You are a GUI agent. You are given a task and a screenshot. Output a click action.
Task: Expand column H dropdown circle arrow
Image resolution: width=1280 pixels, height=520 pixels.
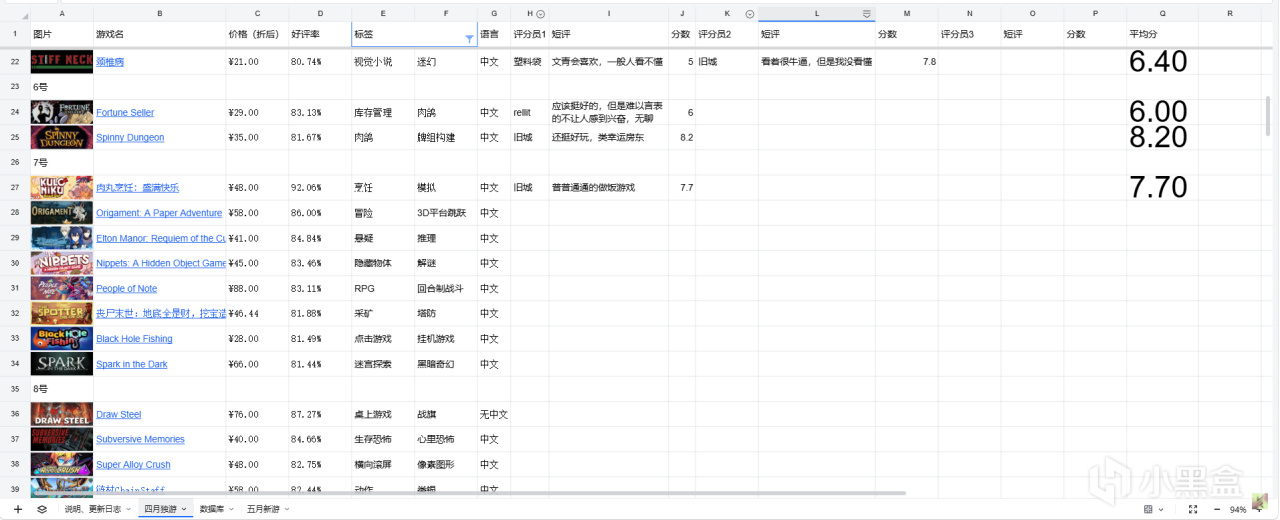pos(541,14)
